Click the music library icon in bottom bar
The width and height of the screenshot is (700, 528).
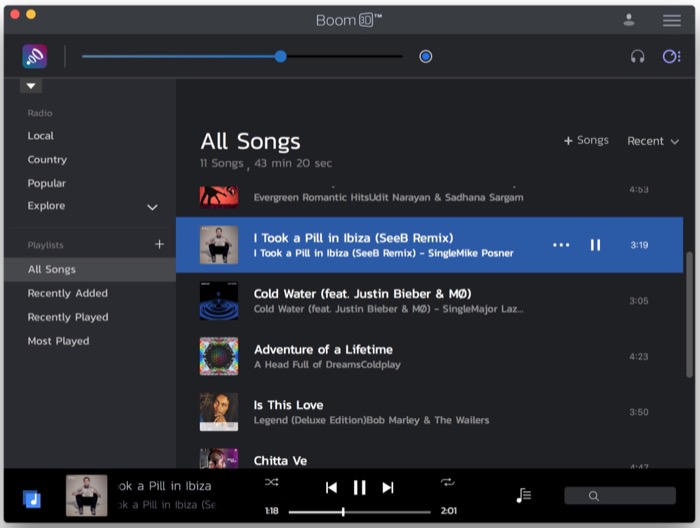pyautogui.click(x=32, y=498)
